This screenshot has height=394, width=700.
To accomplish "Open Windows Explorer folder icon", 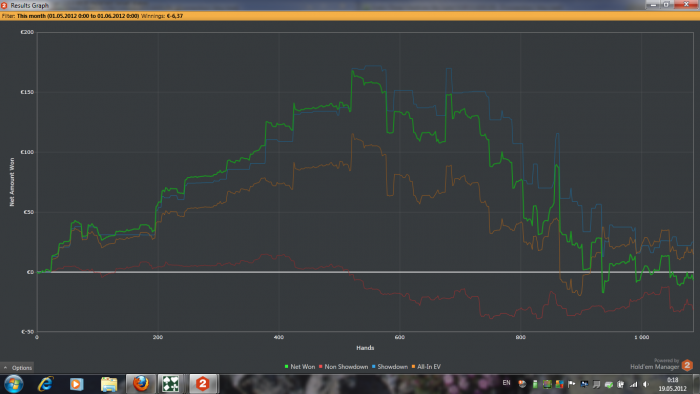I will click(109, 384).
